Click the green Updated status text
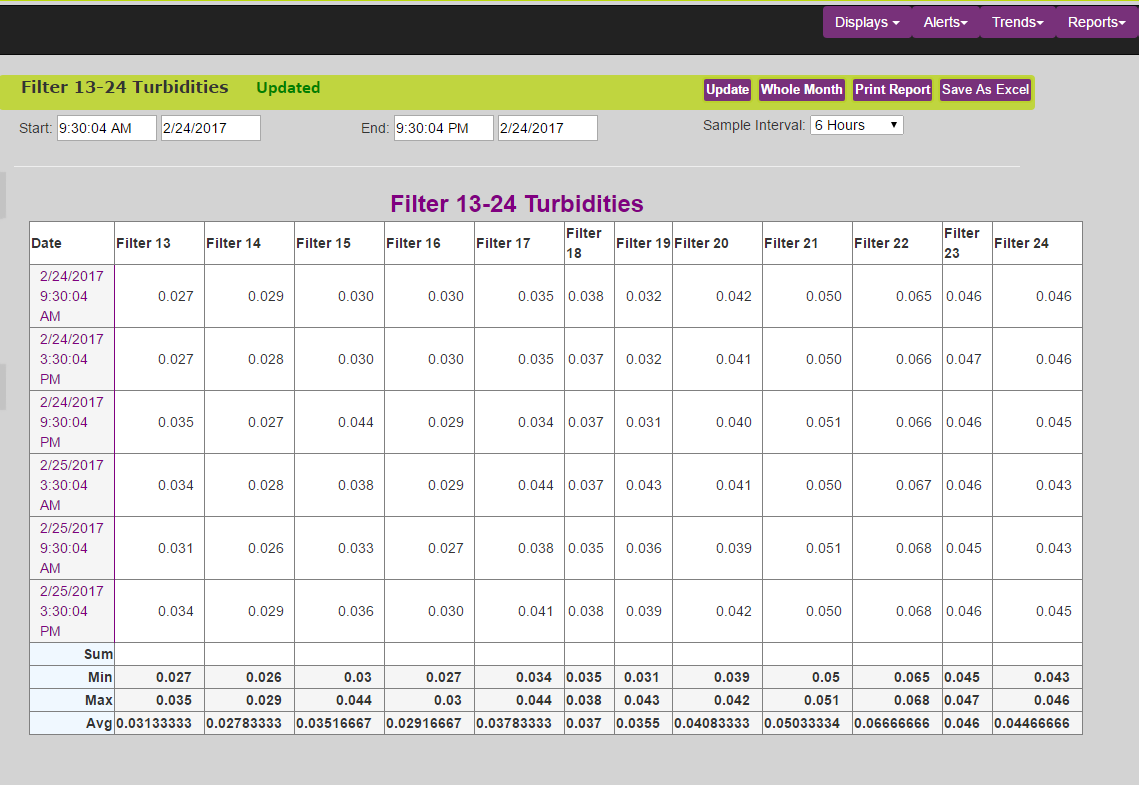Screen dimensions: 1139x785 pos(288,88)
